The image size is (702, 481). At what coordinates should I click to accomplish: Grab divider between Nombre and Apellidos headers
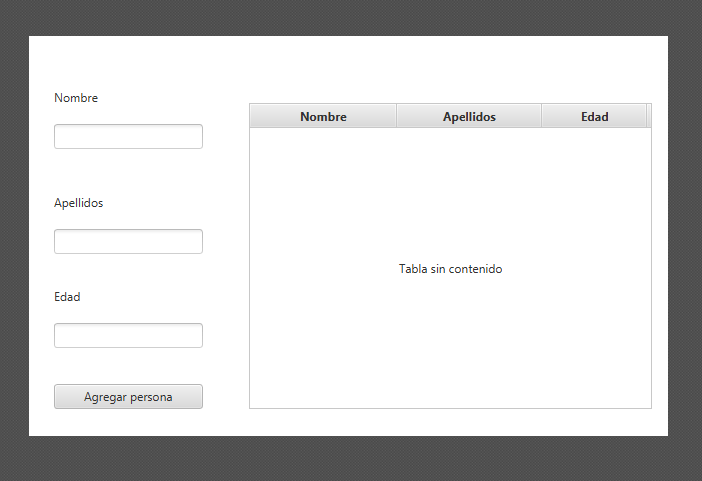(397, 117)
